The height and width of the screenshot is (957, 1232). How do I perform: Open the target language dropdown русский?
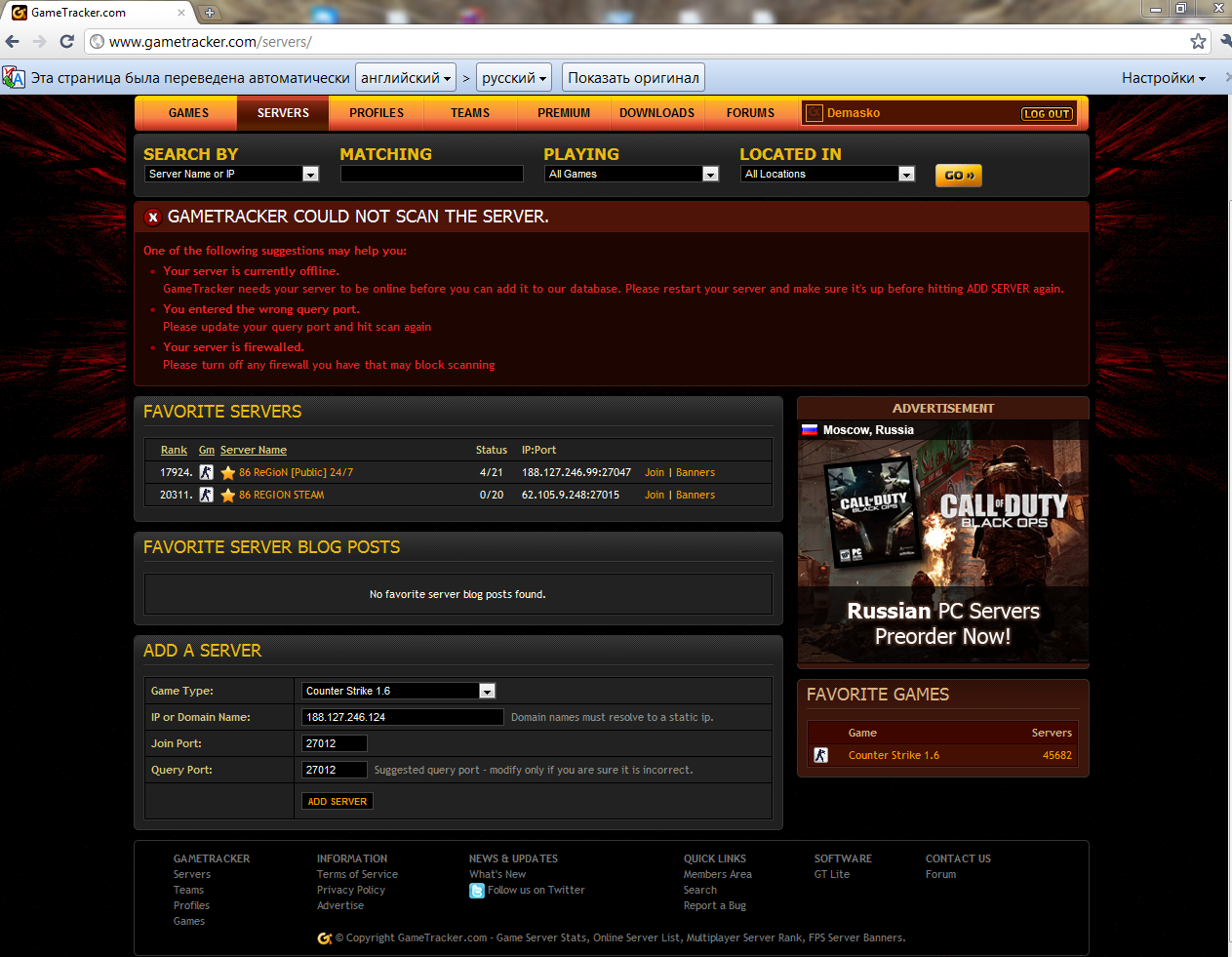pos(514,78)
